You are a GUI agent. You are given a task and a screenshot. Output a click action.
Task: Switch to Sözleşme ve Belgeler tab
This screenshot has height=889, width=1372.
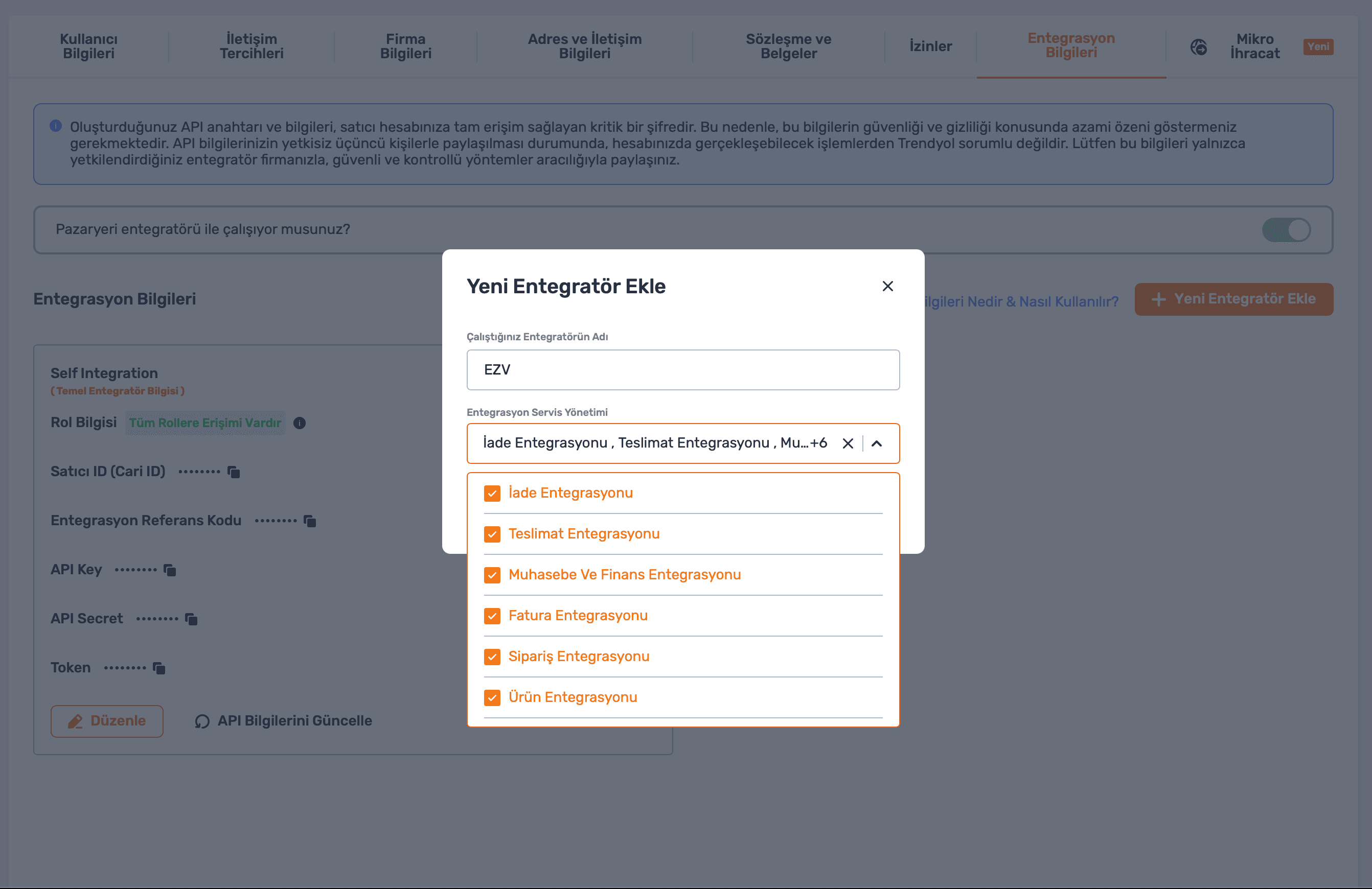[788, 46]
